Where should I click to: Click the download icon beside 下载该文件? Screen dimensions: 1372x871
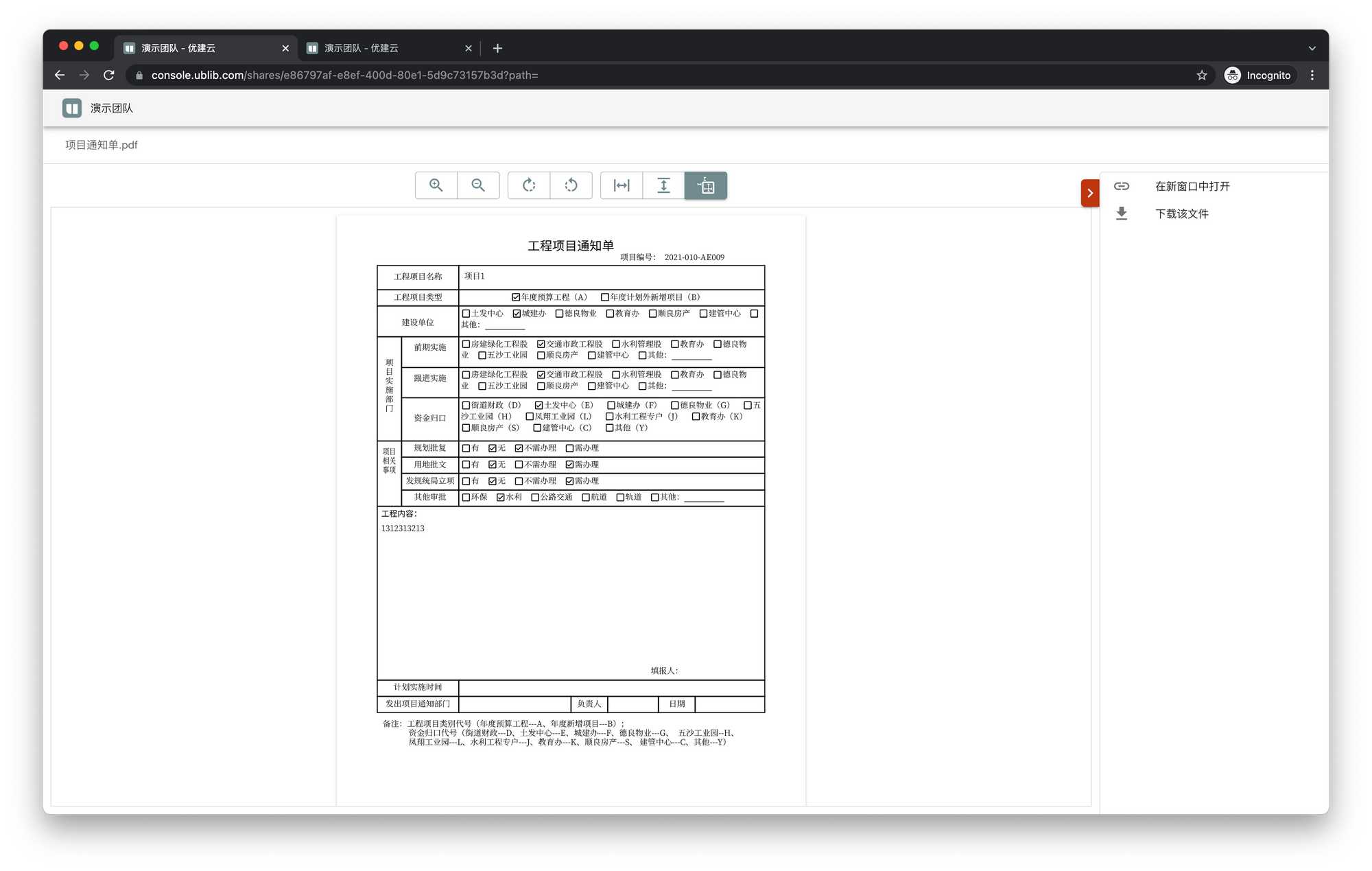(1122, 213)
